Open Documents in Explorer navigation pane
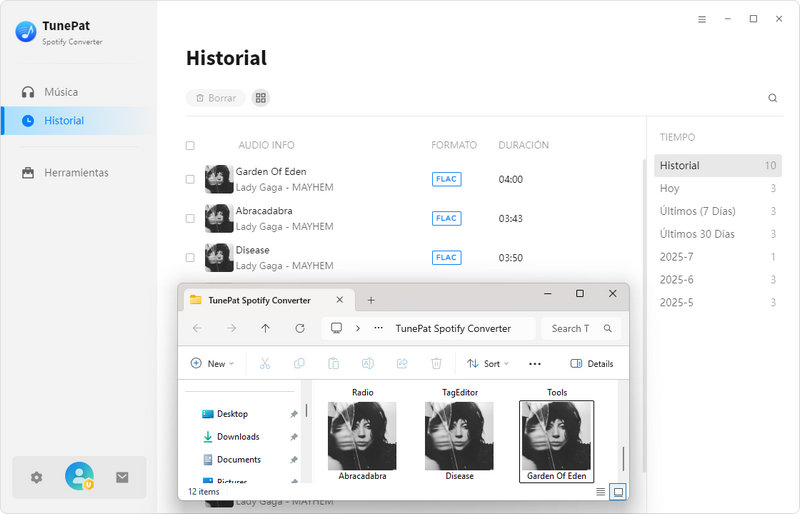 point(239,460)
